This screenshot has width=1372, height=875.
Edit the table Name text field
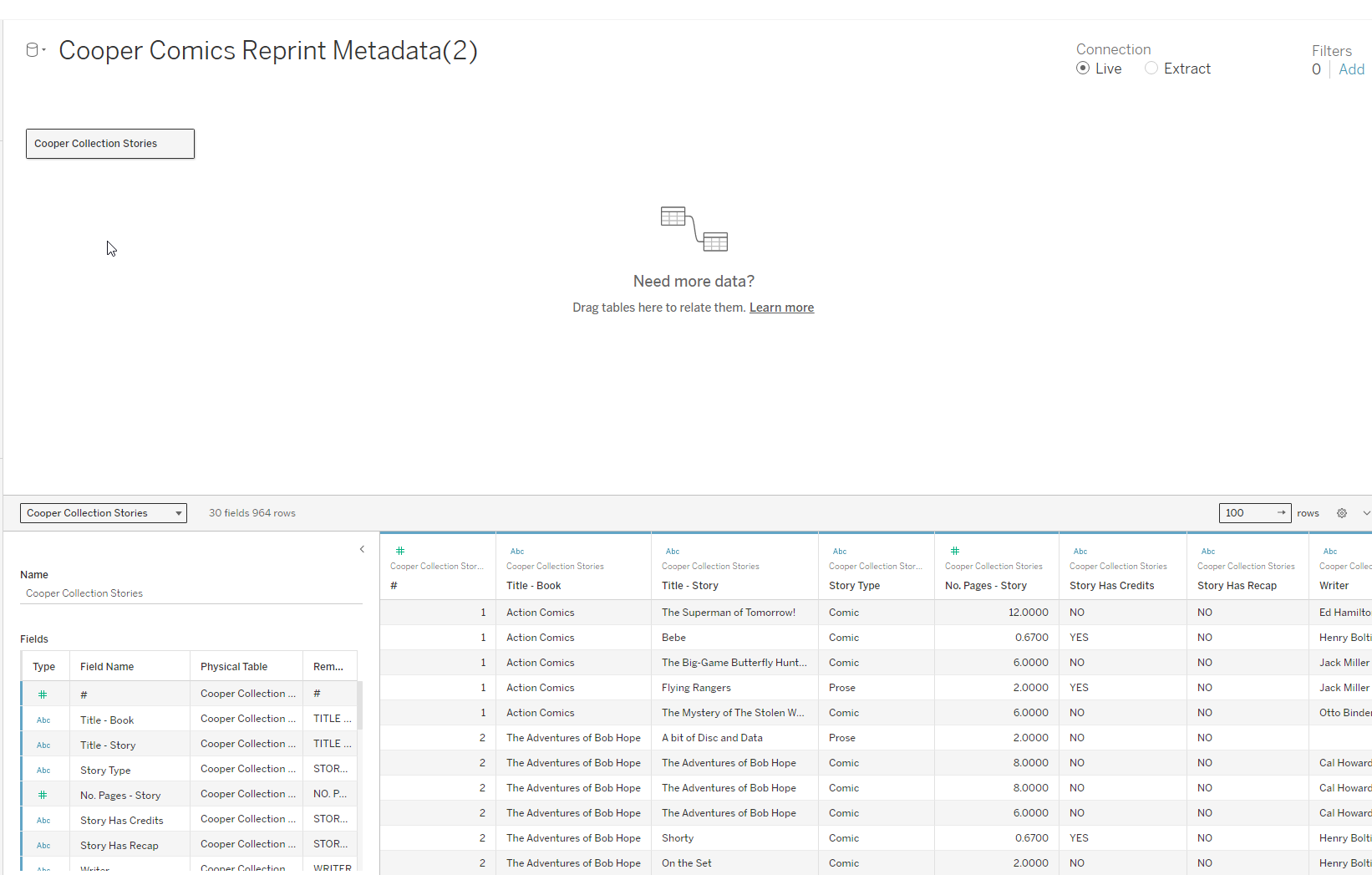point(191,593)
